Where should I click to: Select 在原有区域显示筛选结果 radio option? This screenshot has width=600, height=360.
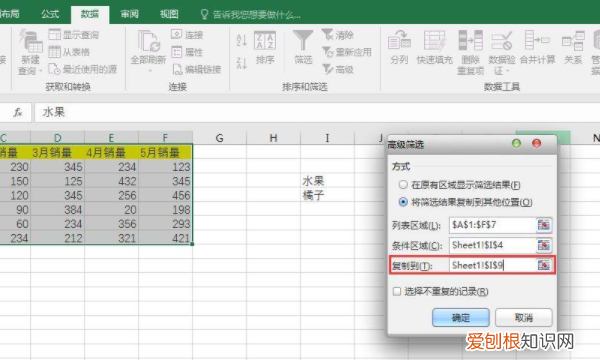(x=403, y=185)
